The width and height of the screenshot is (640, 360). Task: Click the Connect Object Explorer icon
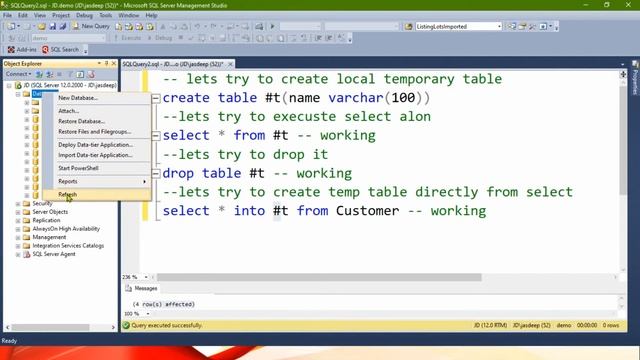(39, 74)
